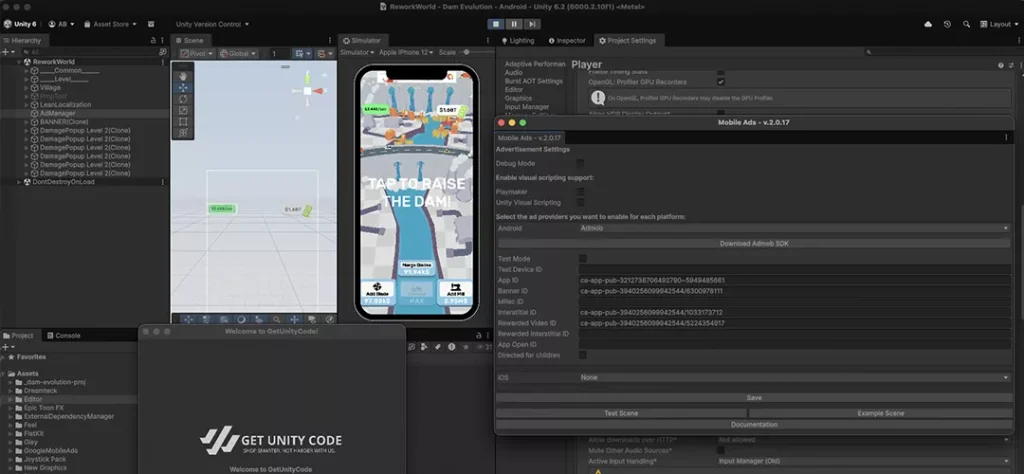Pause the running game
Screen dimensions: 1024x474
514,24
